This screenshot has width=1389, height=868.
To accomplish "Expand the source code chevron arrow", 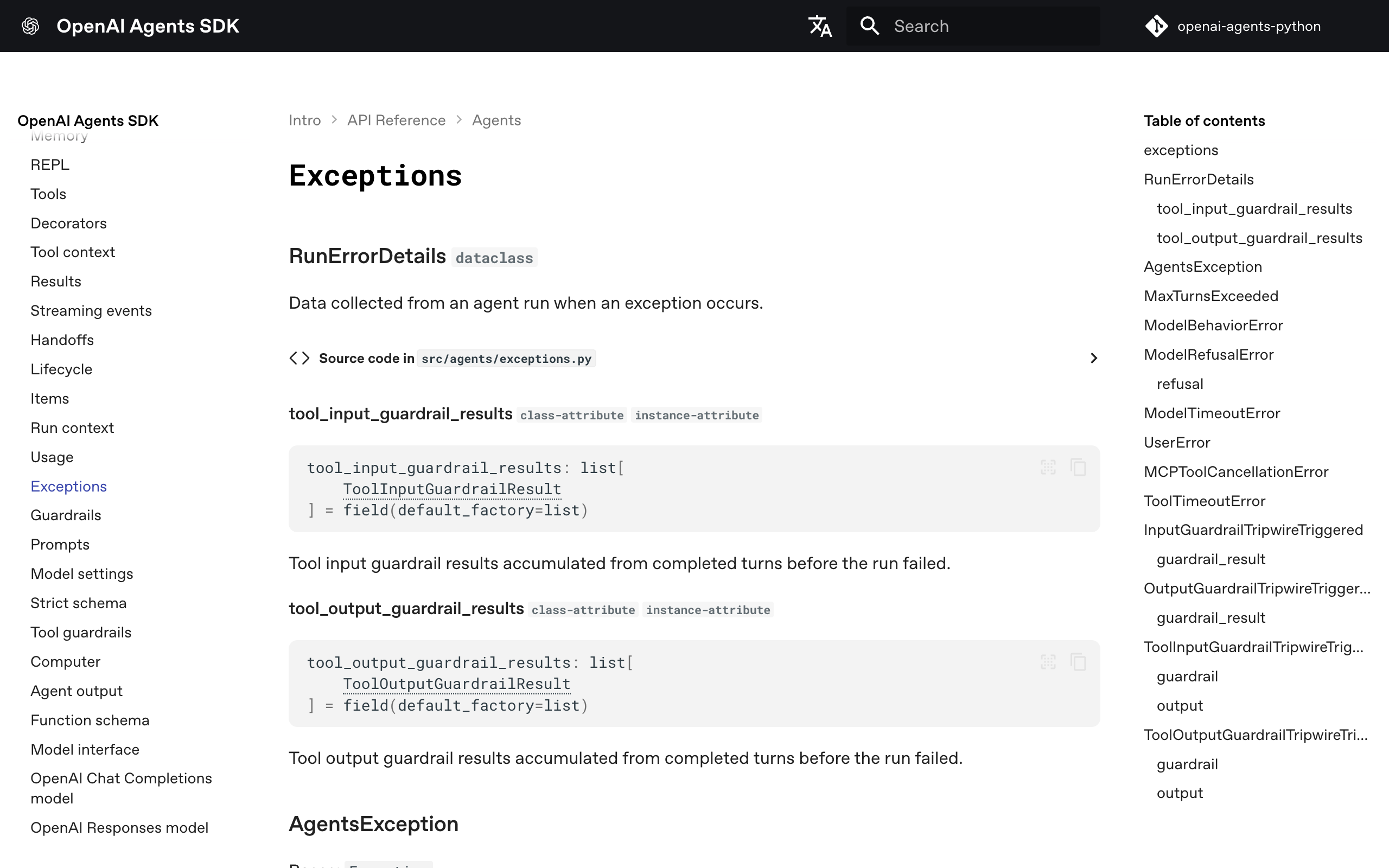I will click(1093, 358).
